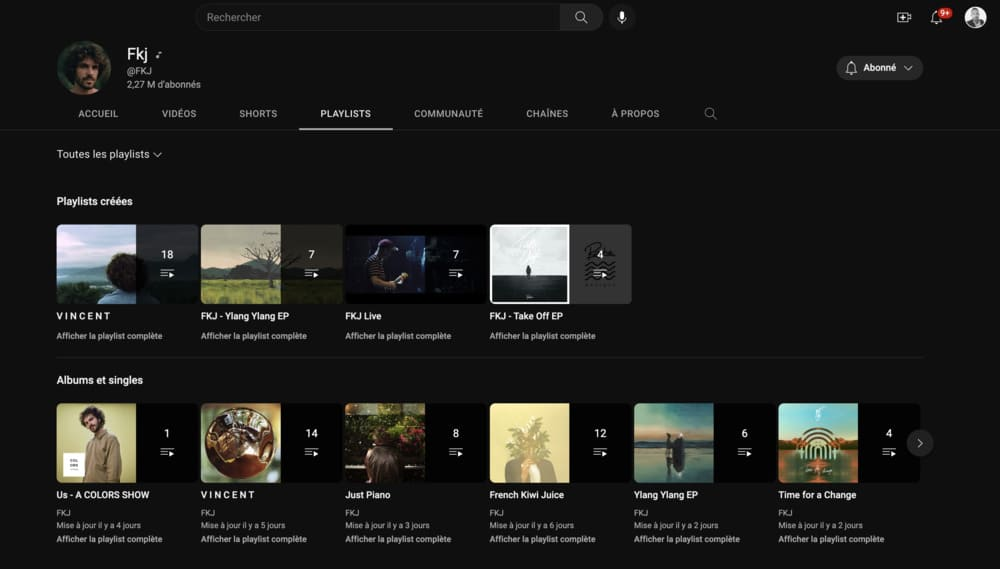Click playlist icon on Ylang Ylang EP album
Screen dimensions: 1000x569
click(x=744, y=452)
